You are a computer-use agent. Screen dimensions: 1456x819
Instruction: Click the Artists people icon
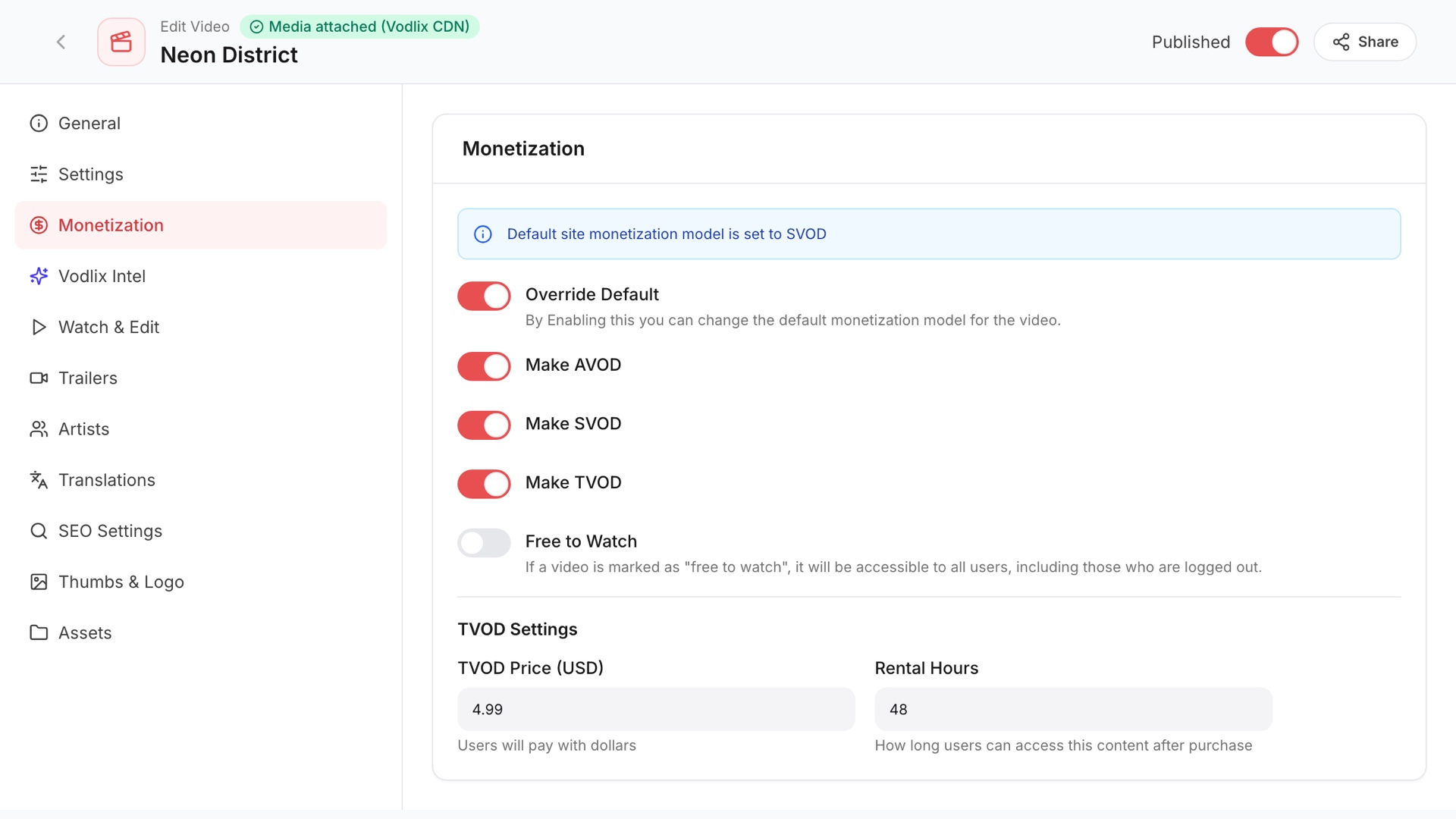39,429
